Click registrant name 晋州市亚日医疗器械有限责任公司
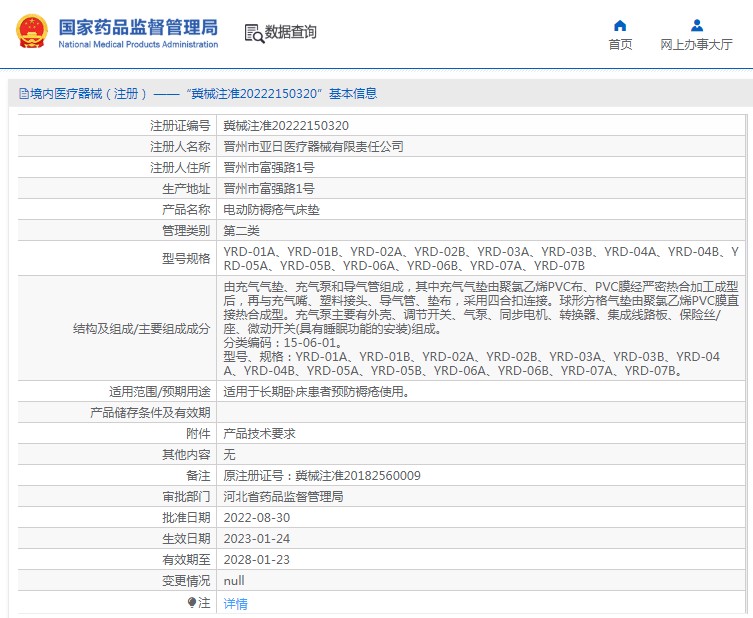Screen dimensions: 753x618 (x=313, y=146)
